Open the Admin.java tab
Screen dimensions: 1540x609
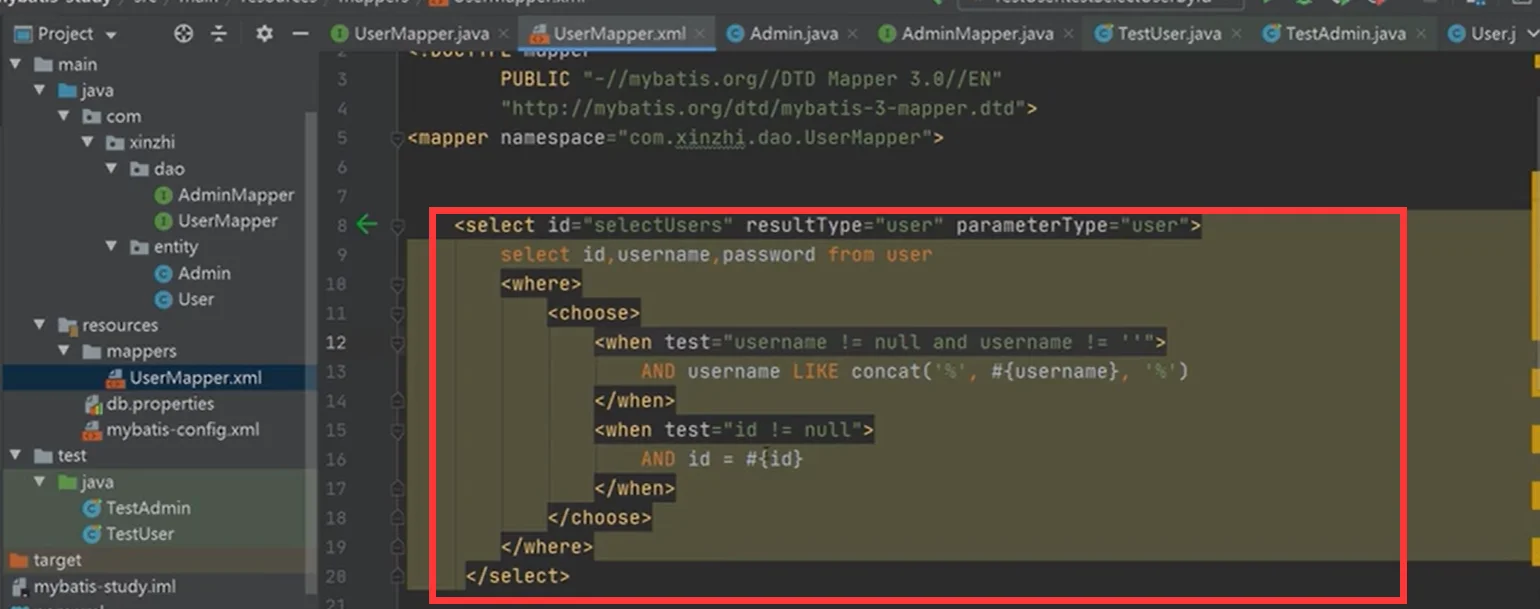(x=793, y=34)
